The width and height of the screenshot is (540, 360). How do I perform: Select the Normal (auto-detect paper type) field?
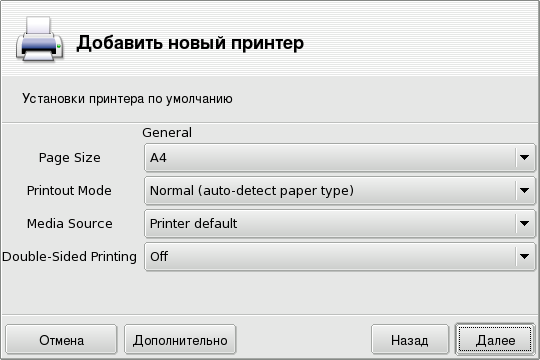click(x=340, y=190)
